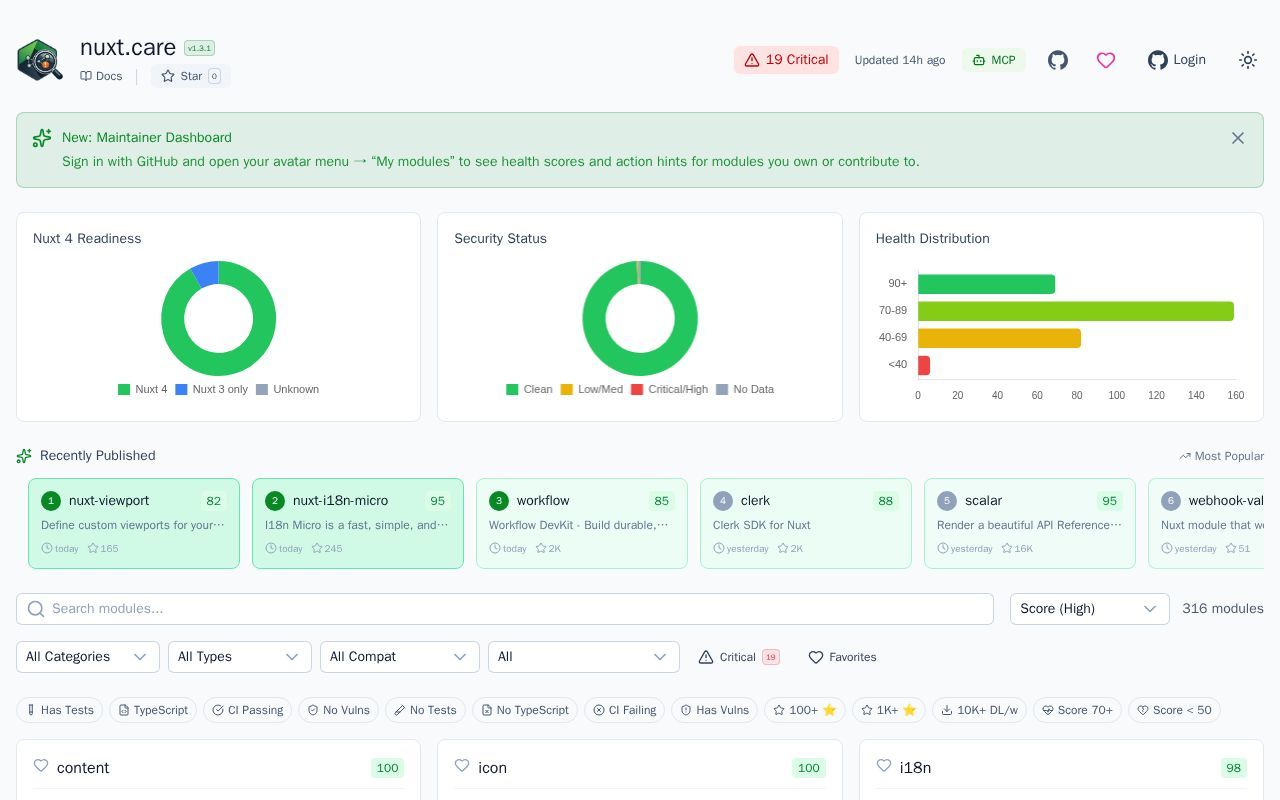Open the workflow module card
The width and height of the screenshot is (1280, 800).
(x=582, y=524)
